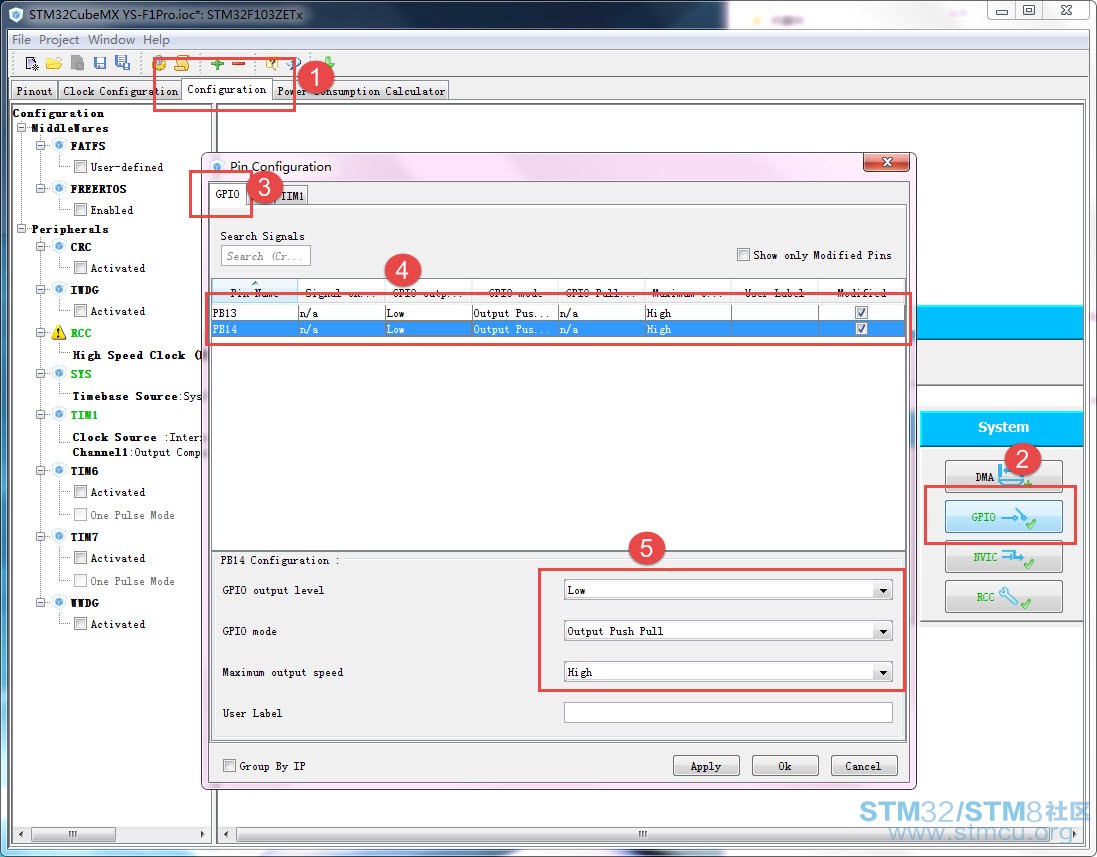Image resolution: width=1097 pixels, height=857 pixels.
Task: Click the Generate Report scroll icon
Action: (x=182, y=64)
